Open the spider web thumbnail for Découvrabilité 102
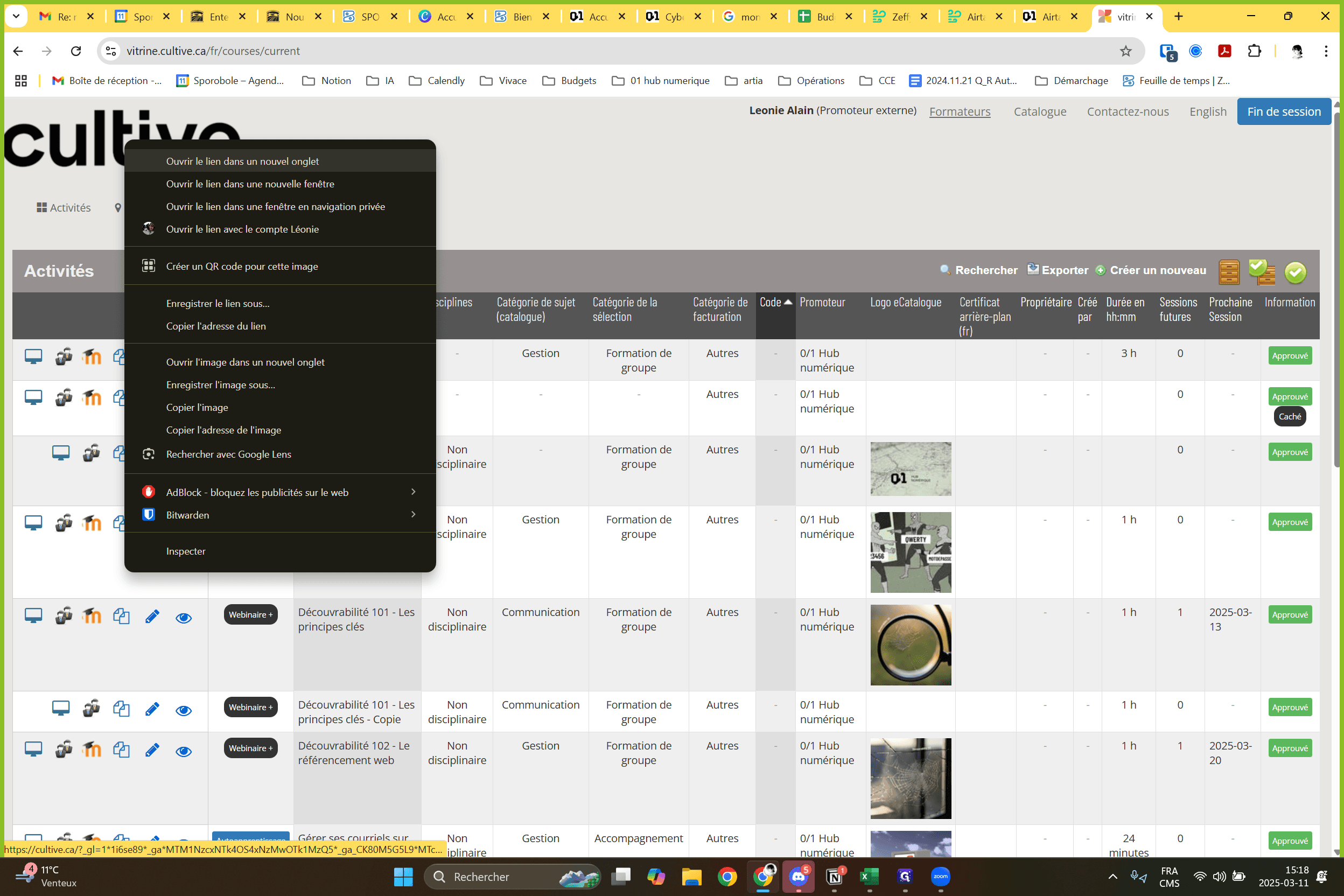The image size is (1344, 896). (911, 778)
